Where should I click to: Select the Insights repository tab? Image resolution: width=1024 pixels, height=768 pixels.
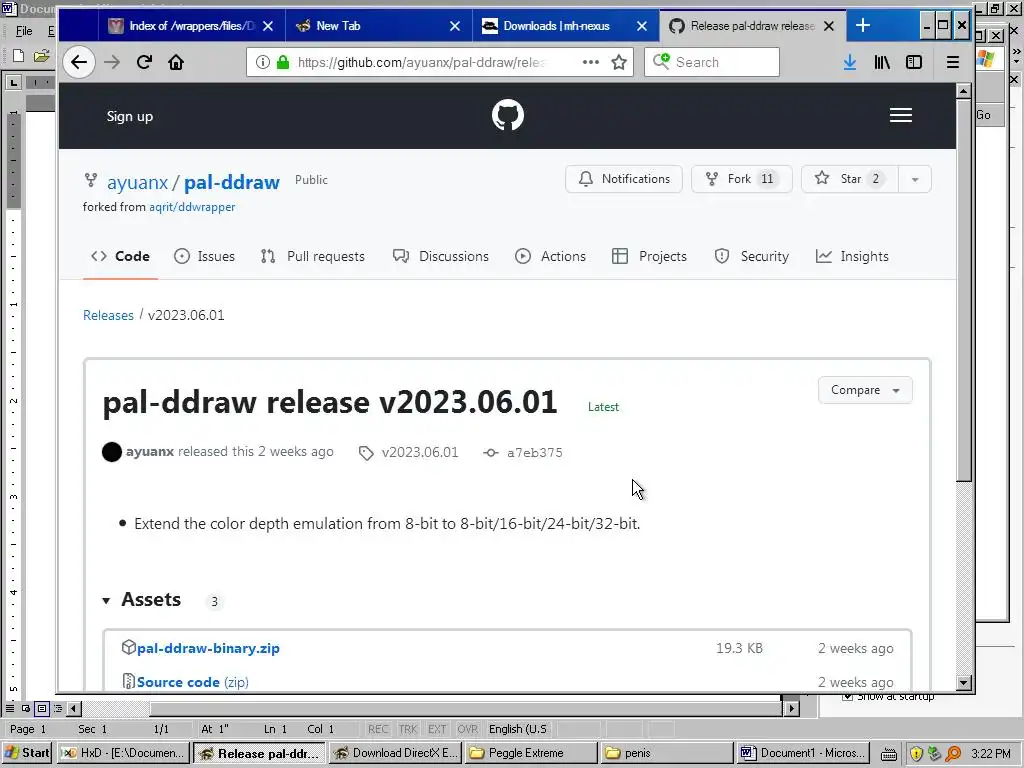pyautogui.click(x=852, y=256)
